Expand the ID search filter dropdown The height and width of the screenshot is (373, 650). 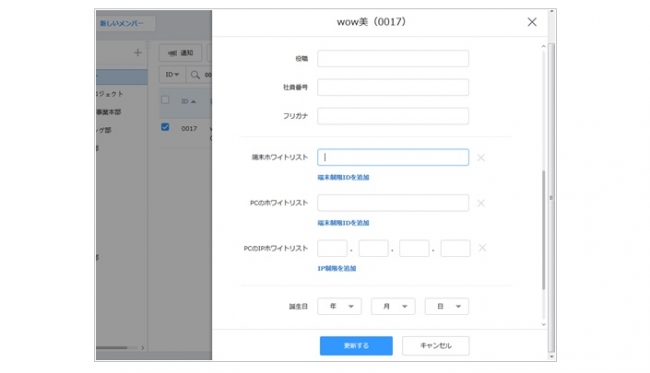[x=172, y=75]
